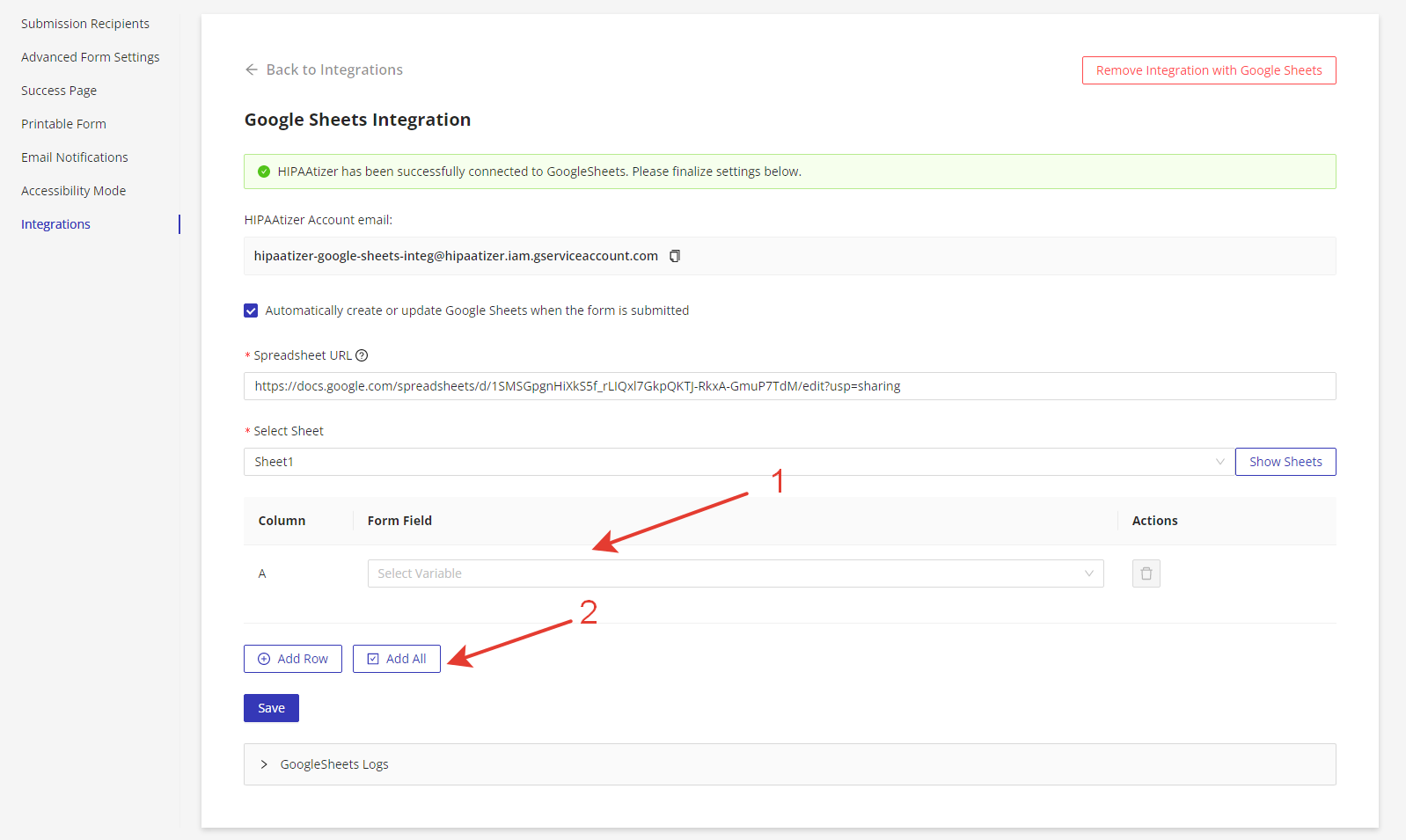
Task: Select Printable Form in the sidebar
Action: [x=63, y=124]
